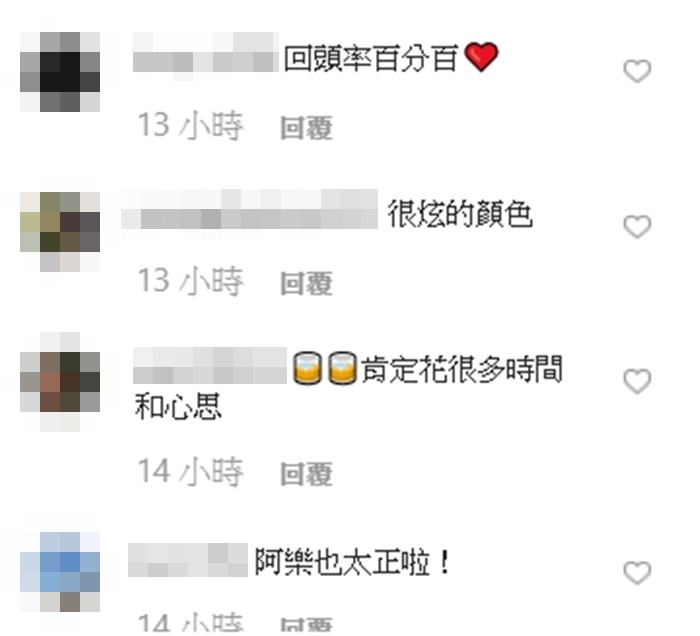
Task: Like the comment 肯定花很多時間和心思
Action: coord(637,381)
